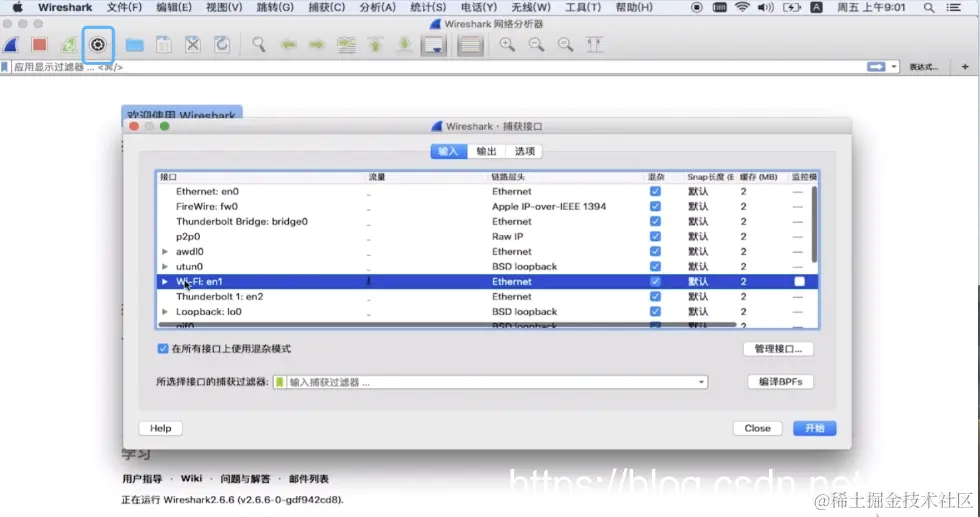980x517 pixels.
Task: Open capture options gear icon
Action: [x=98, y=44]
